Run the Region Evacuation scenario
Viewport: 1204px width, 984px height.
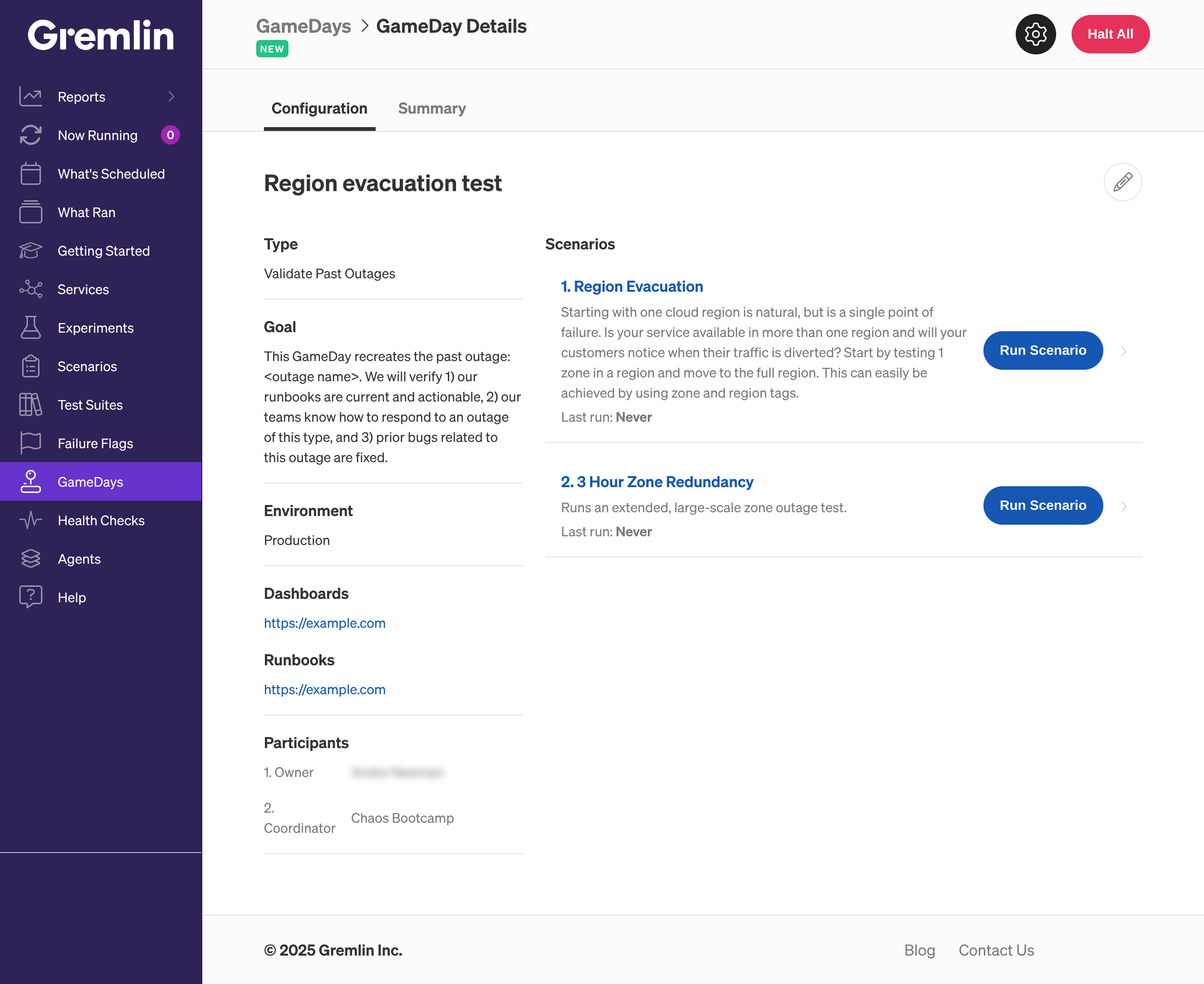tap(1042, 350)
